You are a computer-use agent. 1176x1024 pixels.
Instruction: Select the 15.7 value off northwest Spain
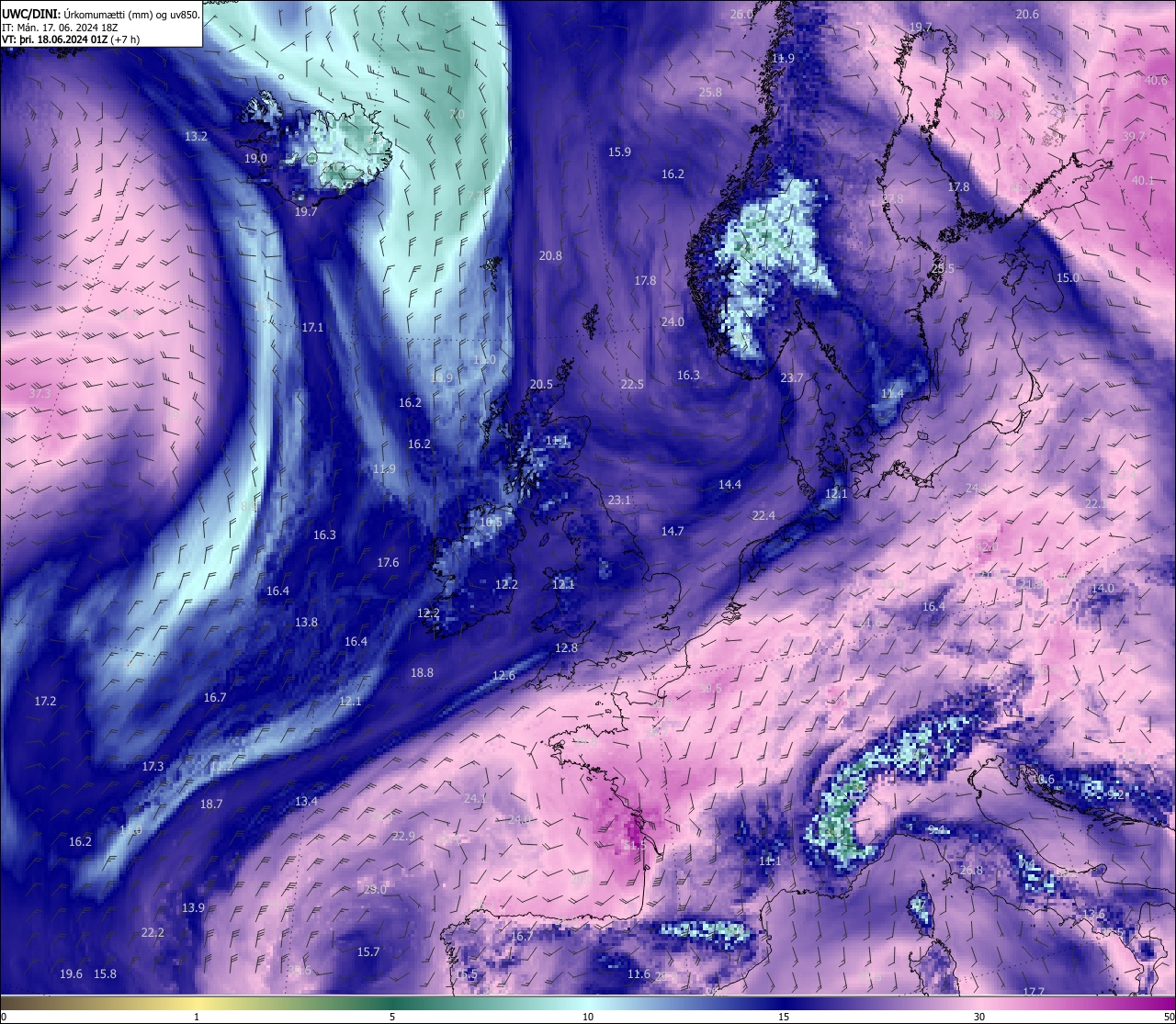(x=368, y=951)
